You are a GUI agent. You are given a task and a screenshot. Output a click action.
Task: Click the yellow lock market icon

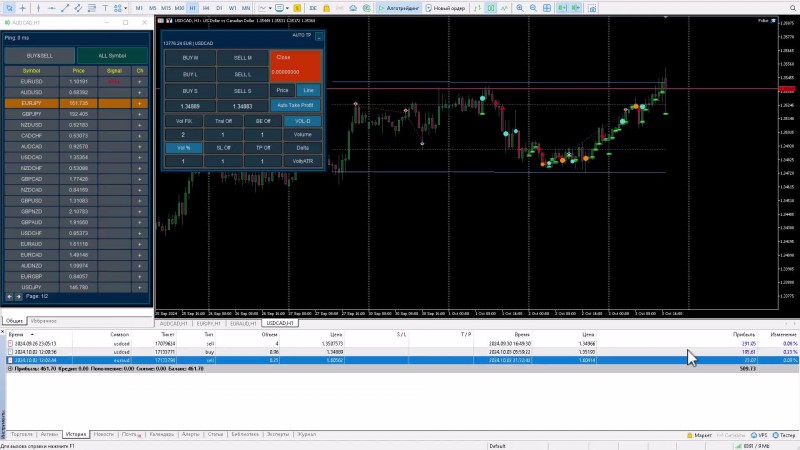coord(327,8)
